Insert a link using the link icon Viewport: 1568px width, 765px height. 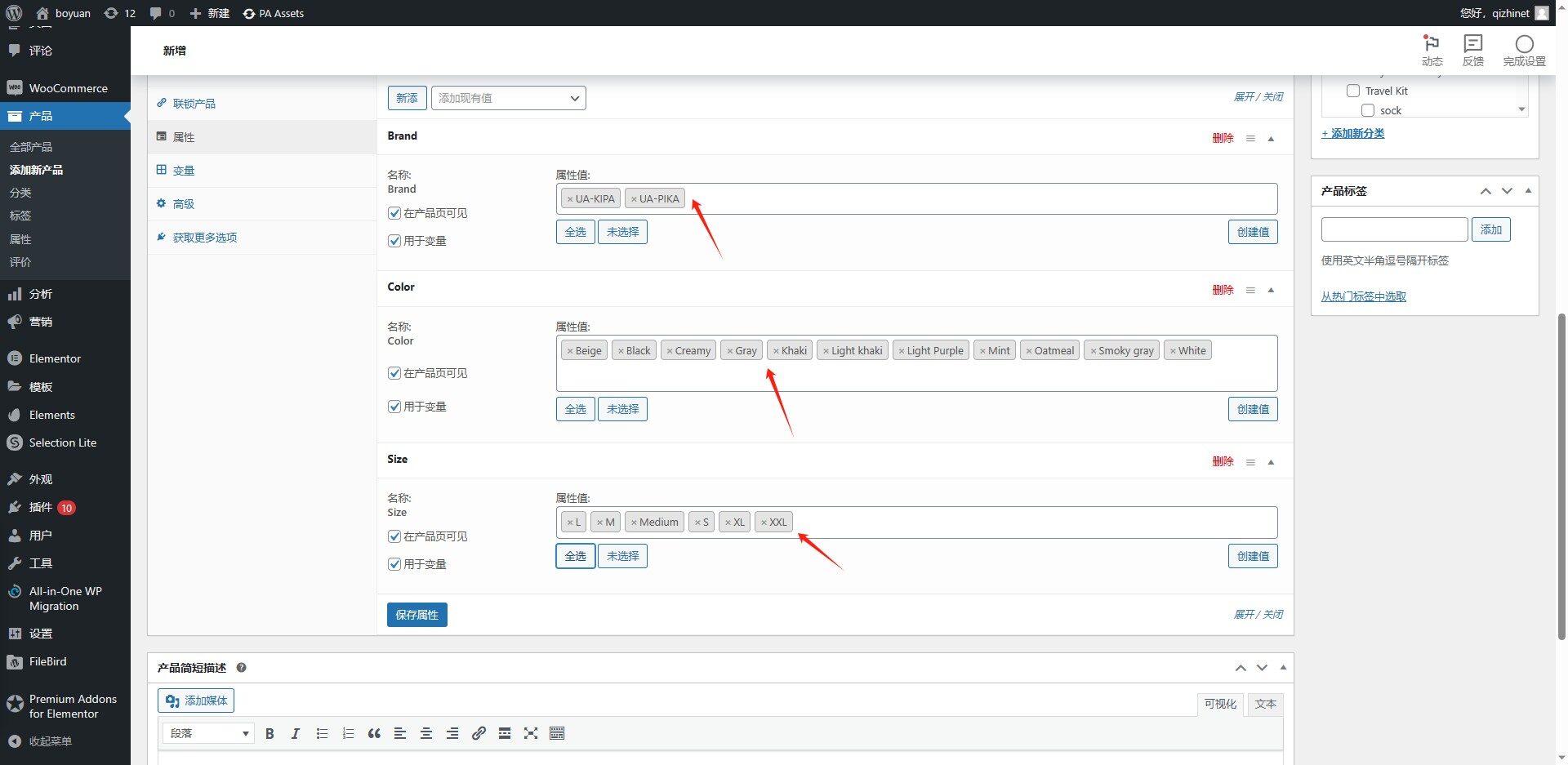click(479, 733)
